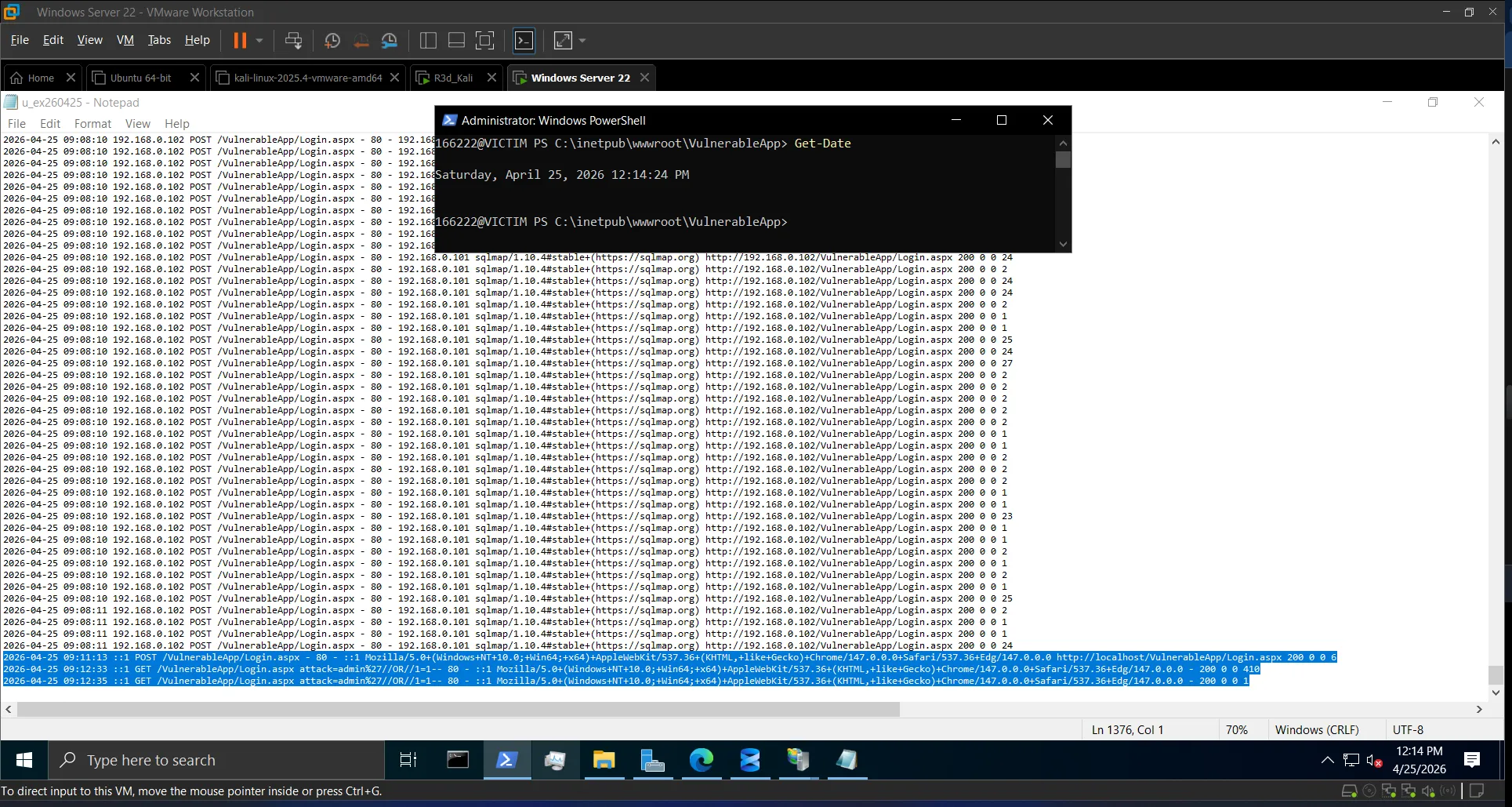
Task: Open the VMware View menu
Action: click(x=89, y=40)
